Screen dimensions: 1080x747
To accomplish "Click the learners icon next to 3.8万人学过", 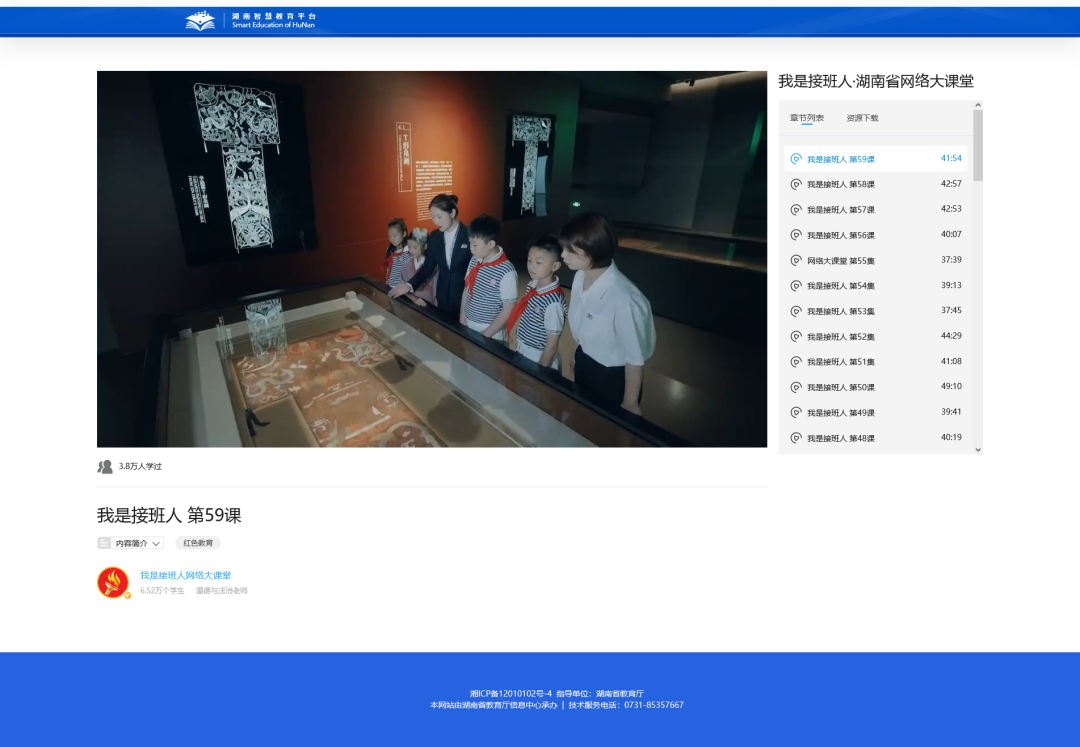I will pos(105,467).
